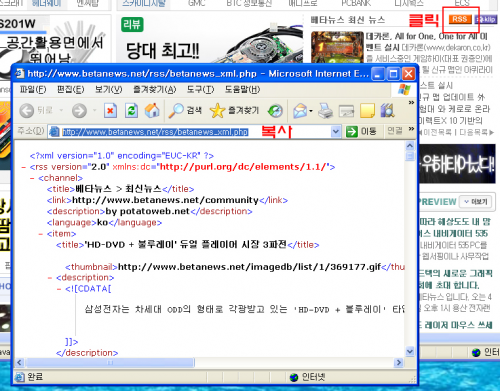
Task: Open History with the green clock icon
Action: [x=275, y=111]
